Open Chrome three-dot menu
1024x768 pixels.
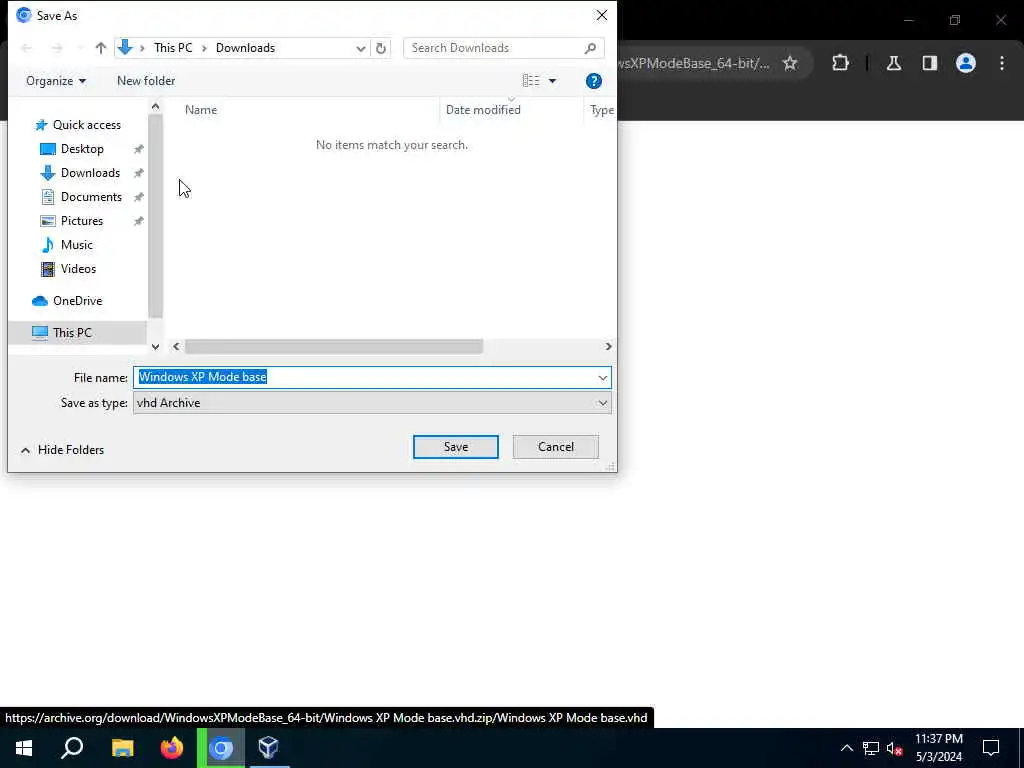pyautogui.click(x=1002, y=63)
